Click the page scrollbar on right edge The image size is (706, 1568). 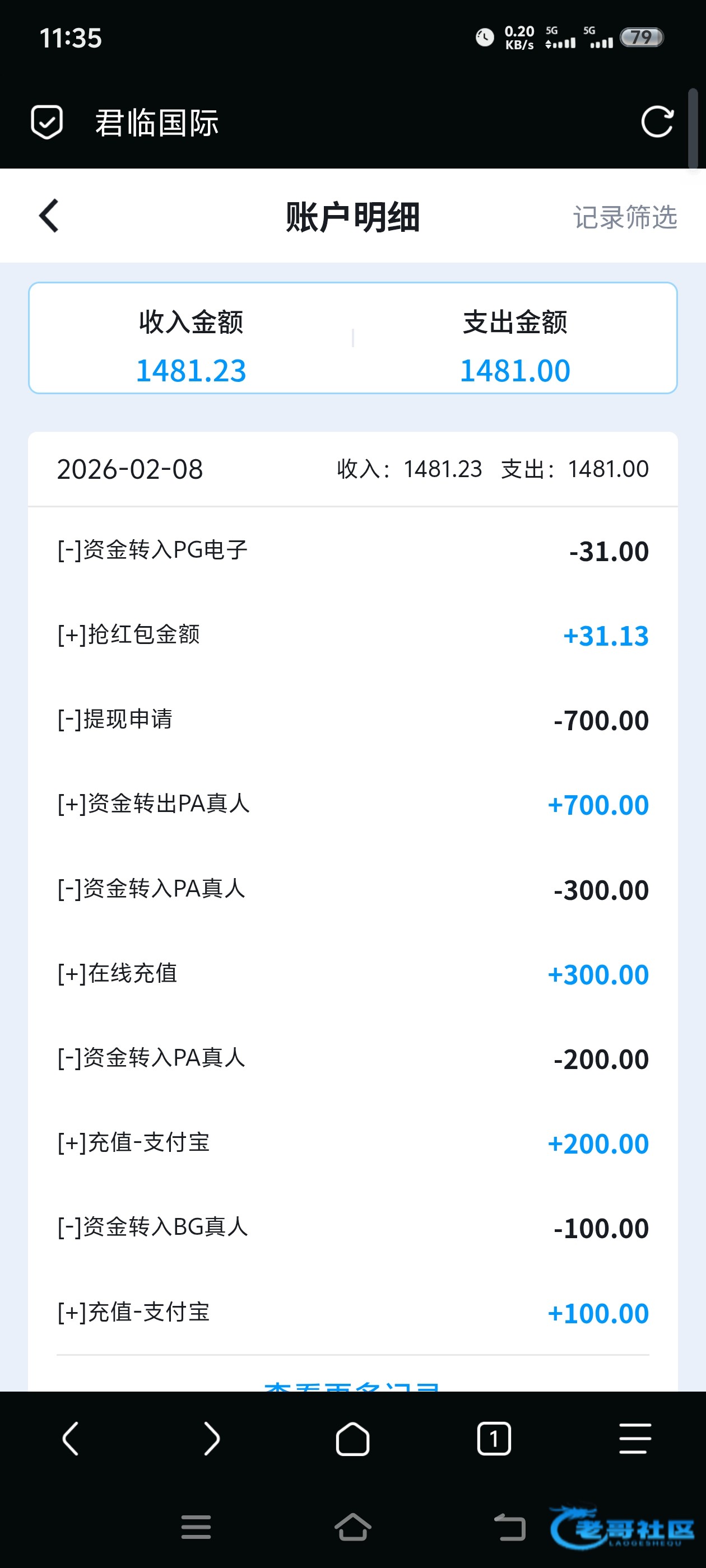click(x=693, y=129)
